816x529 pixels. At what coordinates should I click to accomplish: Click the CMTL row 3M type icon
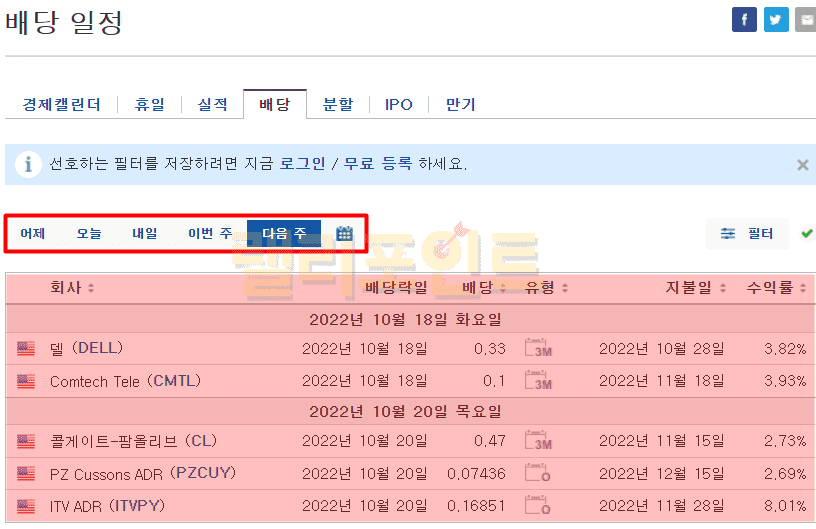(539, 381)
